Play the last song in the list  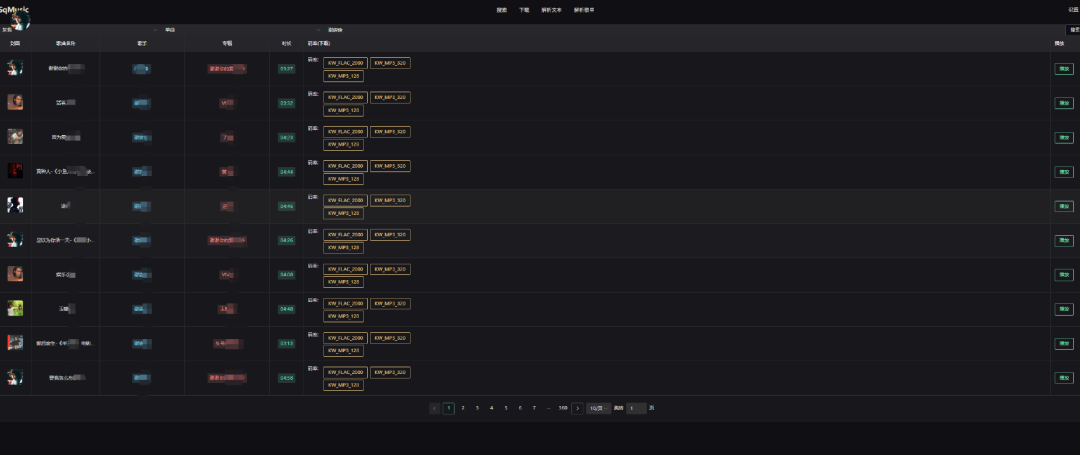click(1063, 378)
